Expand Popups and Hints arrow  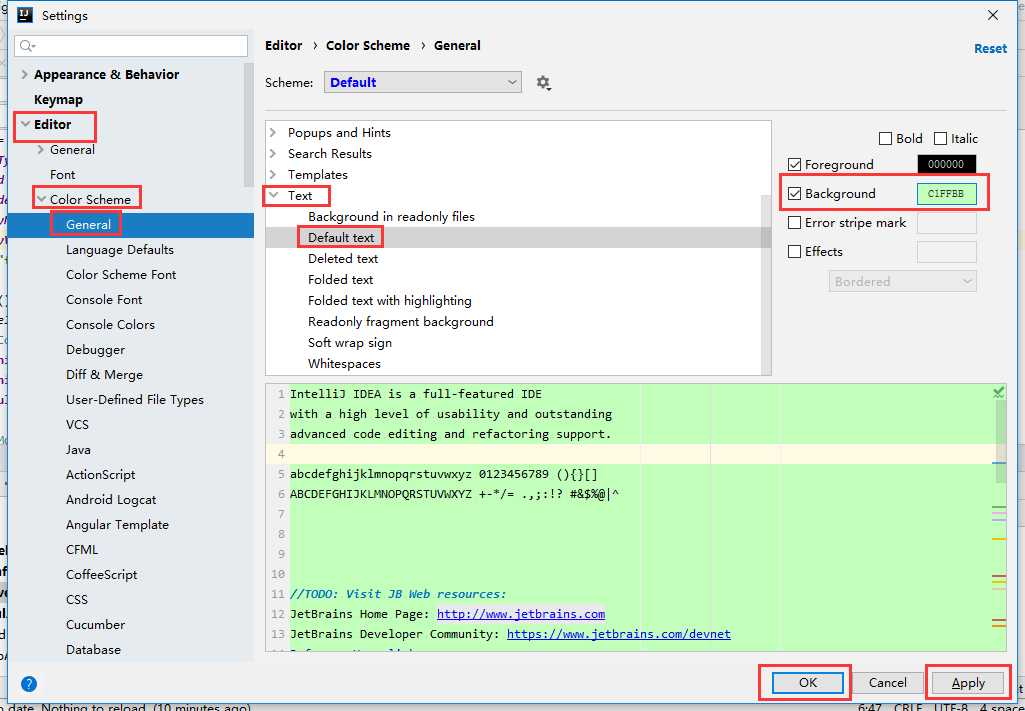point(273,133)
